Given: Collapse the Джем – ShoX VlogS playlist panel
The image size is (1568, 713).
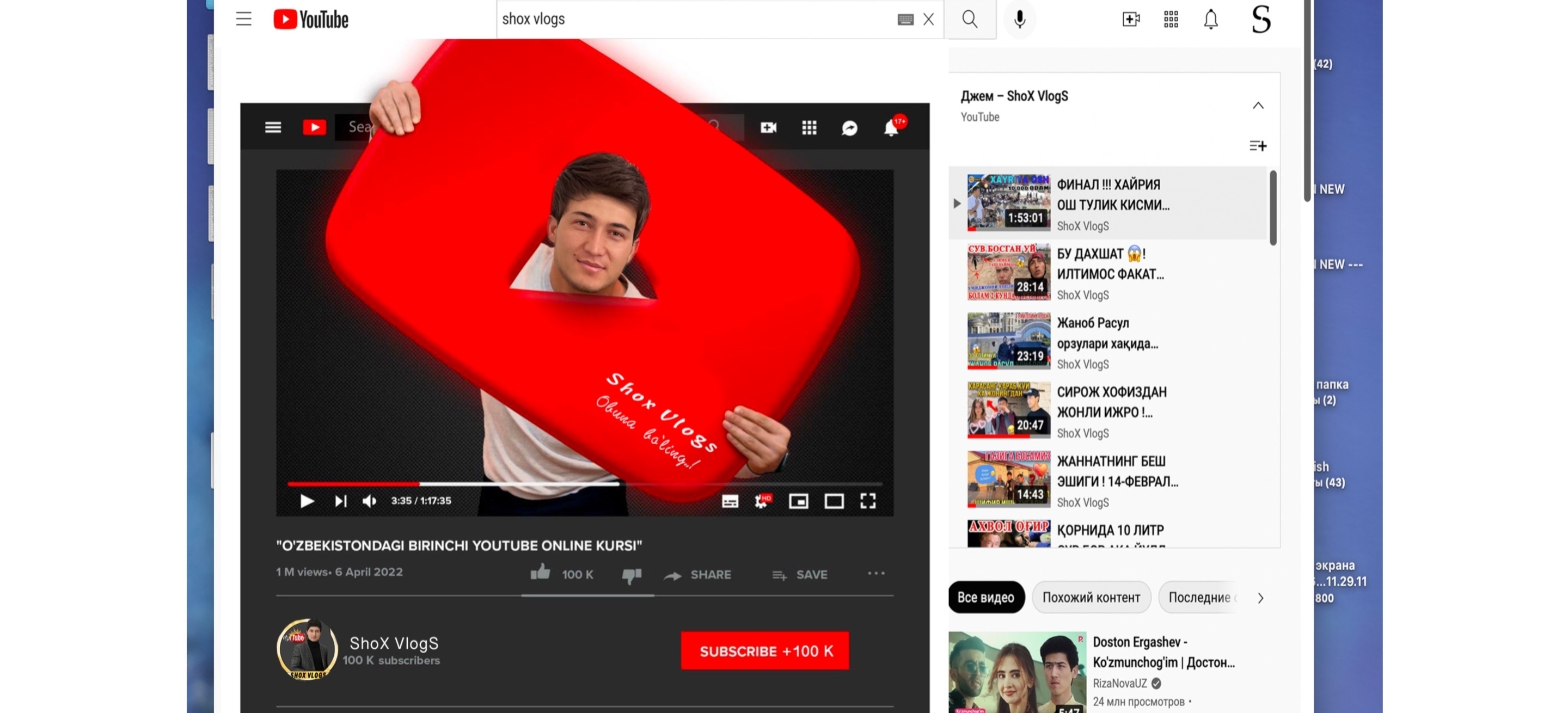Looking at the screenshot, I should click(x=1258, y=106).
